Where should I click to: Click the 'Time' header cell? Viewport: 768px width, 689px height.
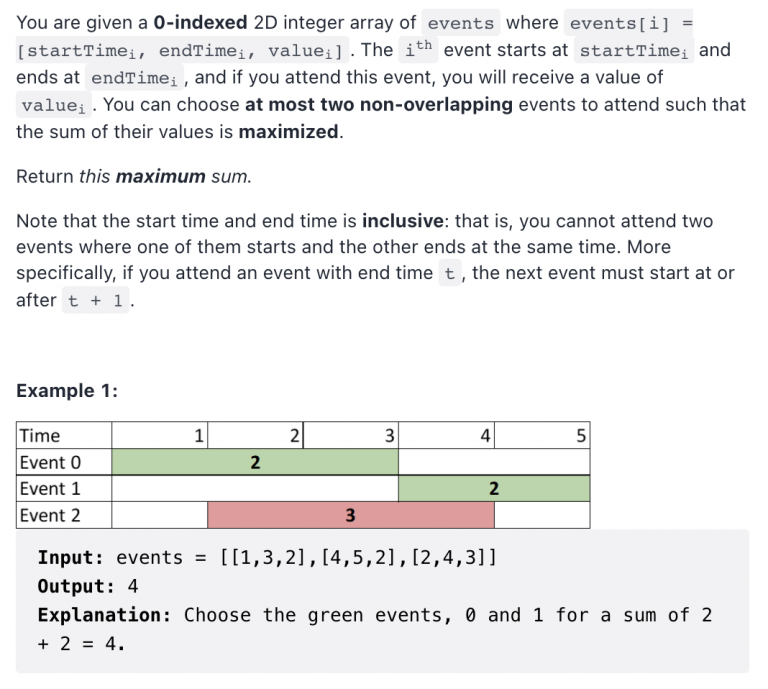click(x=64, y=435)
